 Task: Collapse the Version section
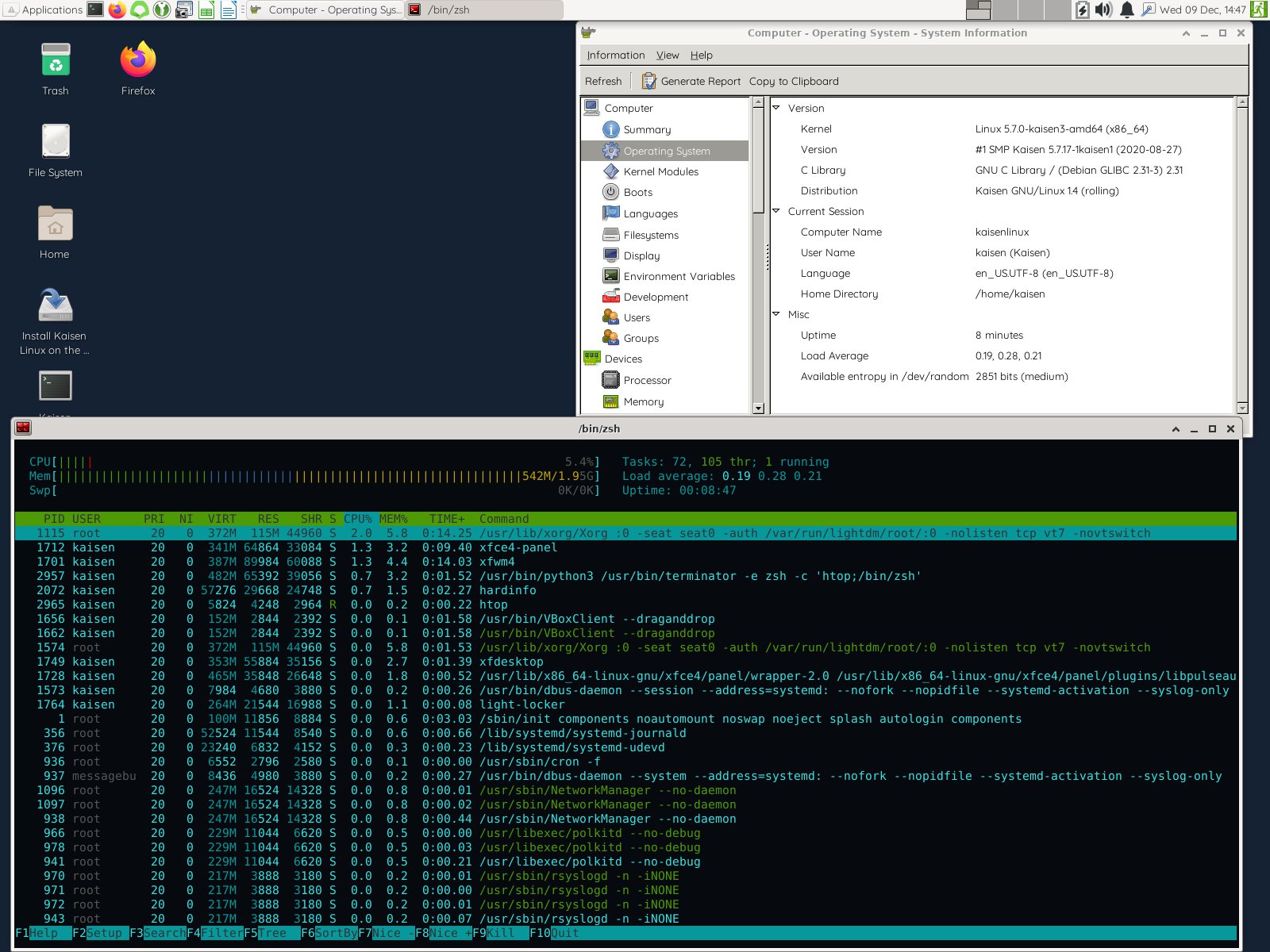[776, 108]
